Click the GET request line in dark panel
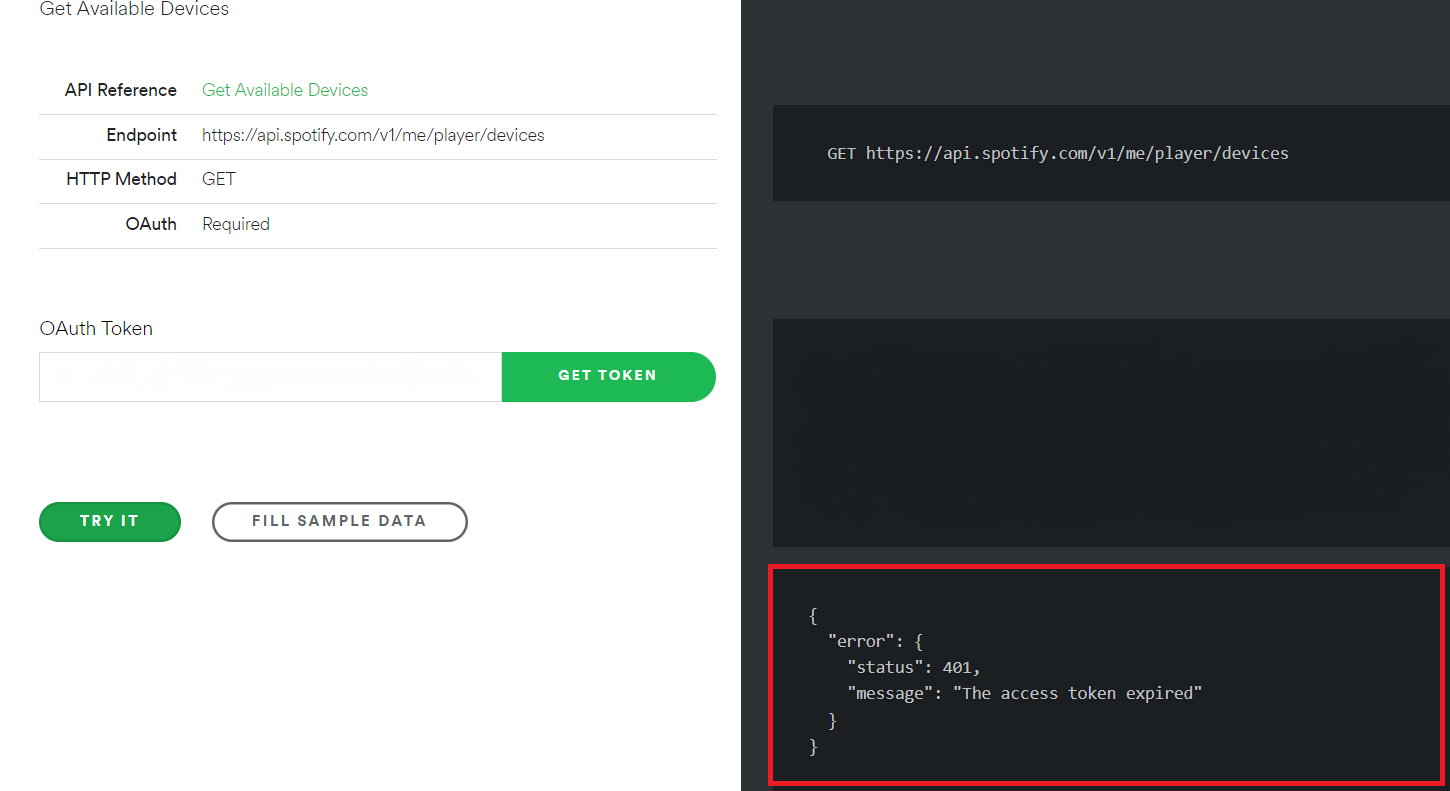 (x=1058, y=153)
